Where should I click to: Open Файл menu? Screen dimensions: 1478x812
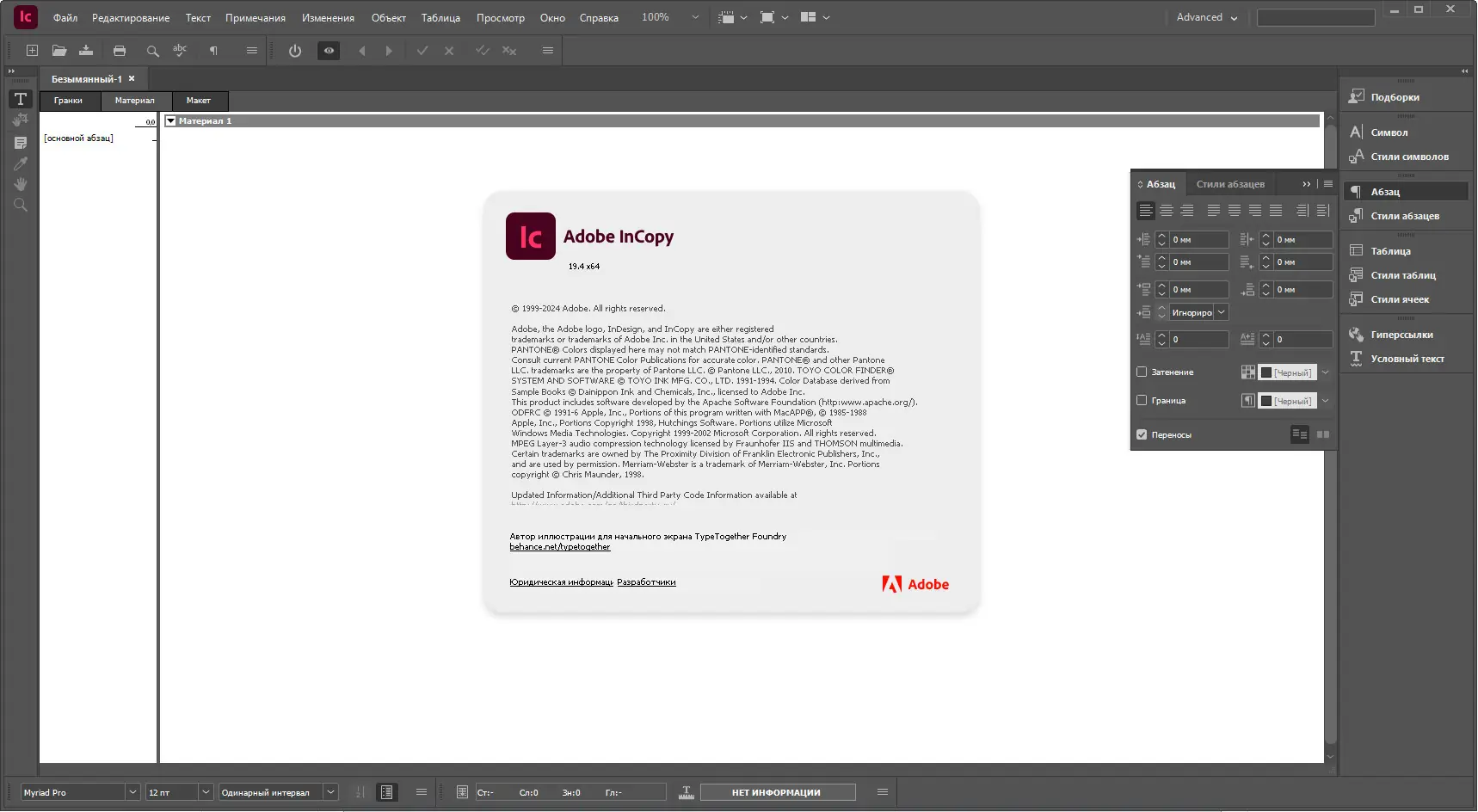65,18
